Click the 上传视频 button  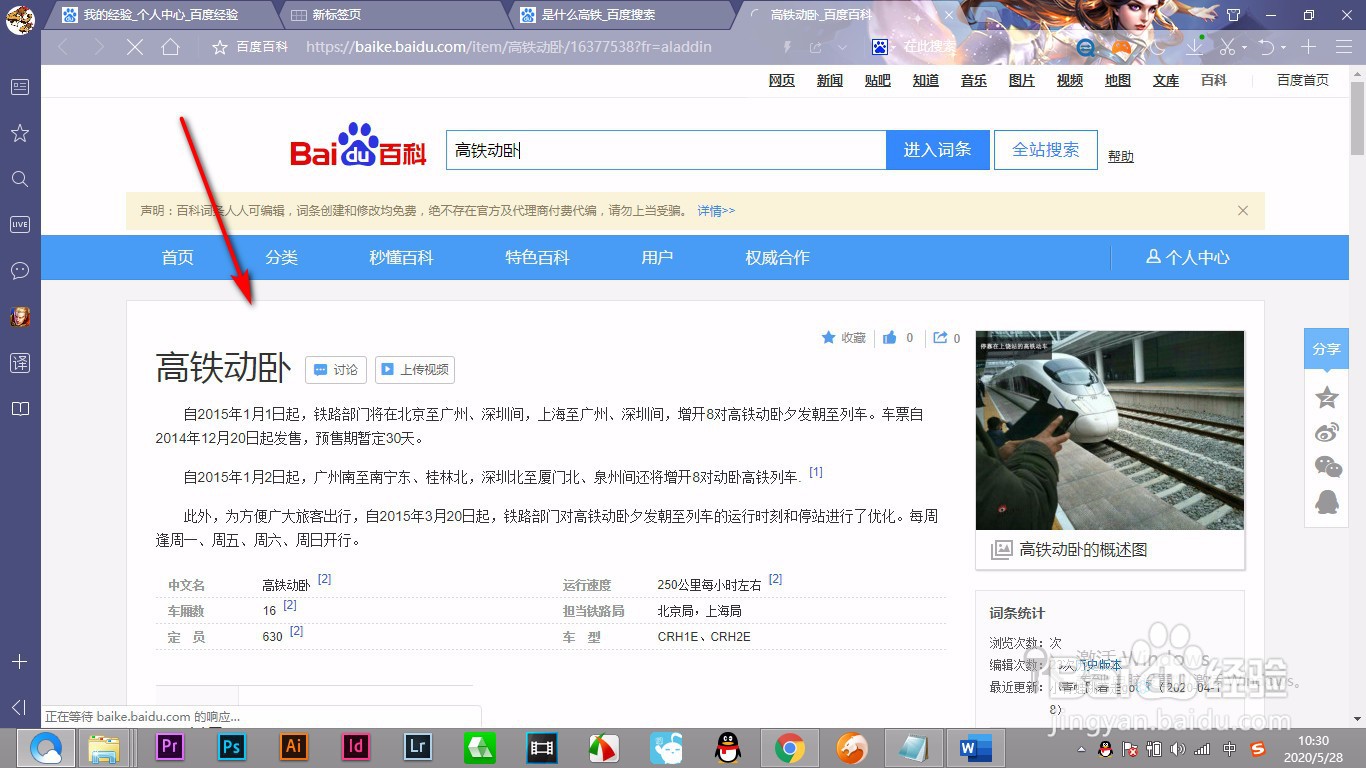coord(415,370)
